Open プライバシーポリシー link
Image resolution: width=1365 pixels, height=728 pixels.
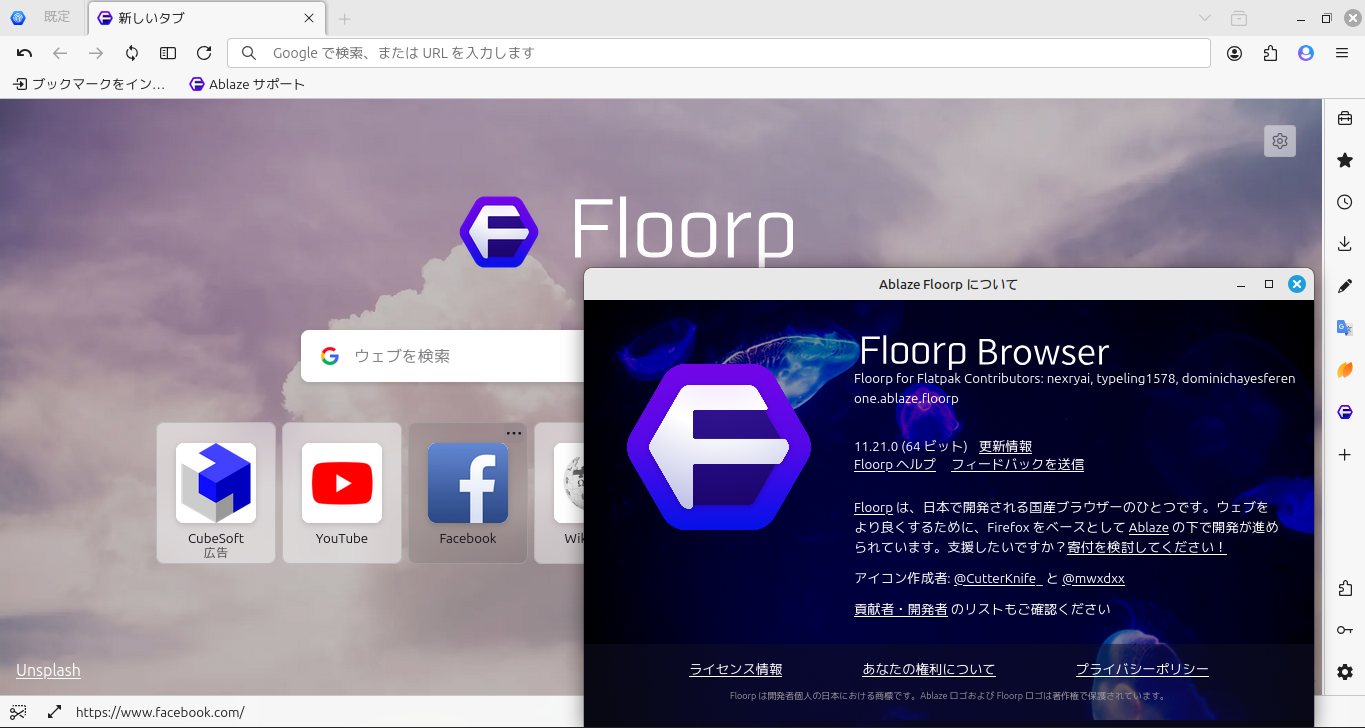coord(1142,670)
